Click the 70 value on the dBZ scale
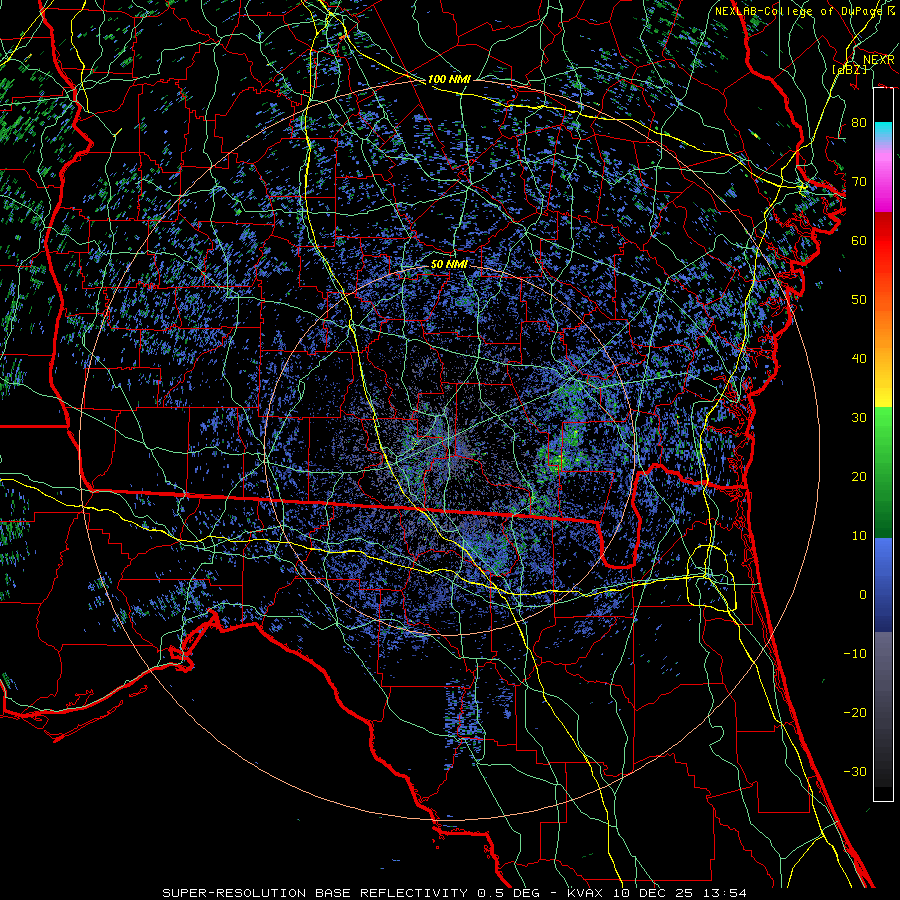This screenshot has width=900, height=900. 859,181
